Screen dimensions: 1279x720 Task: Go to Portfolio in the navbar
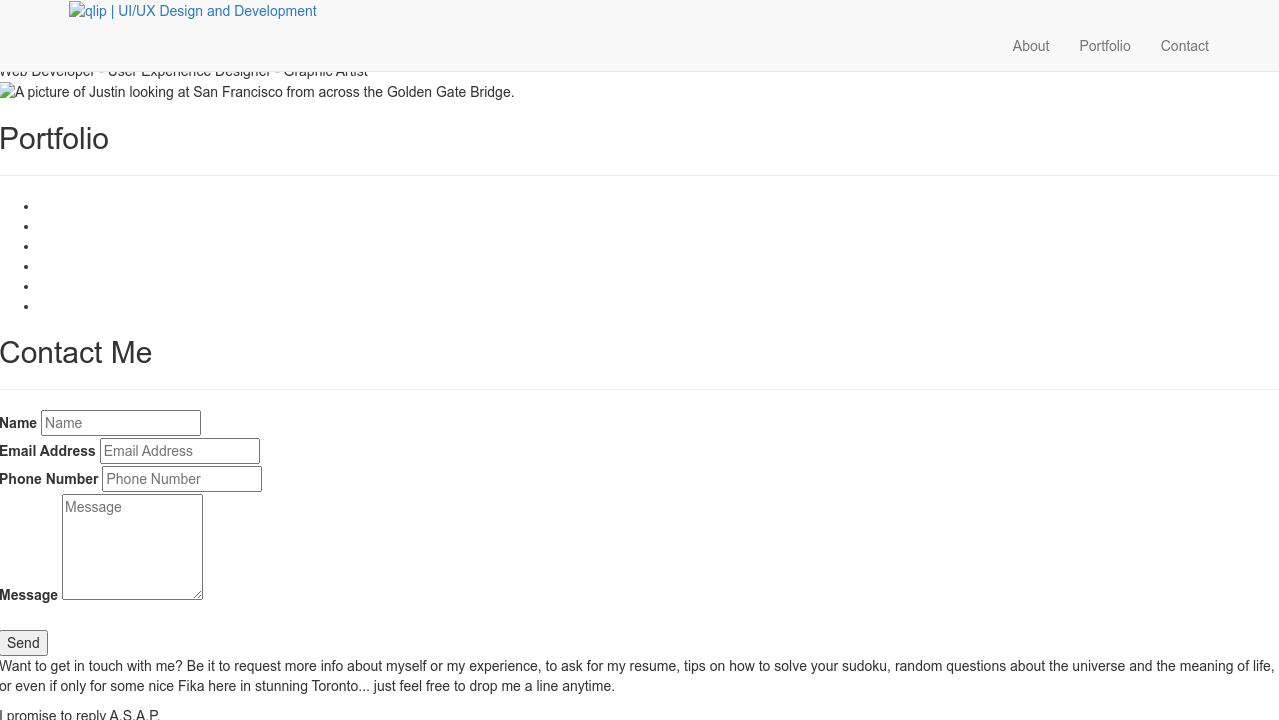(x=1104, y=46)
